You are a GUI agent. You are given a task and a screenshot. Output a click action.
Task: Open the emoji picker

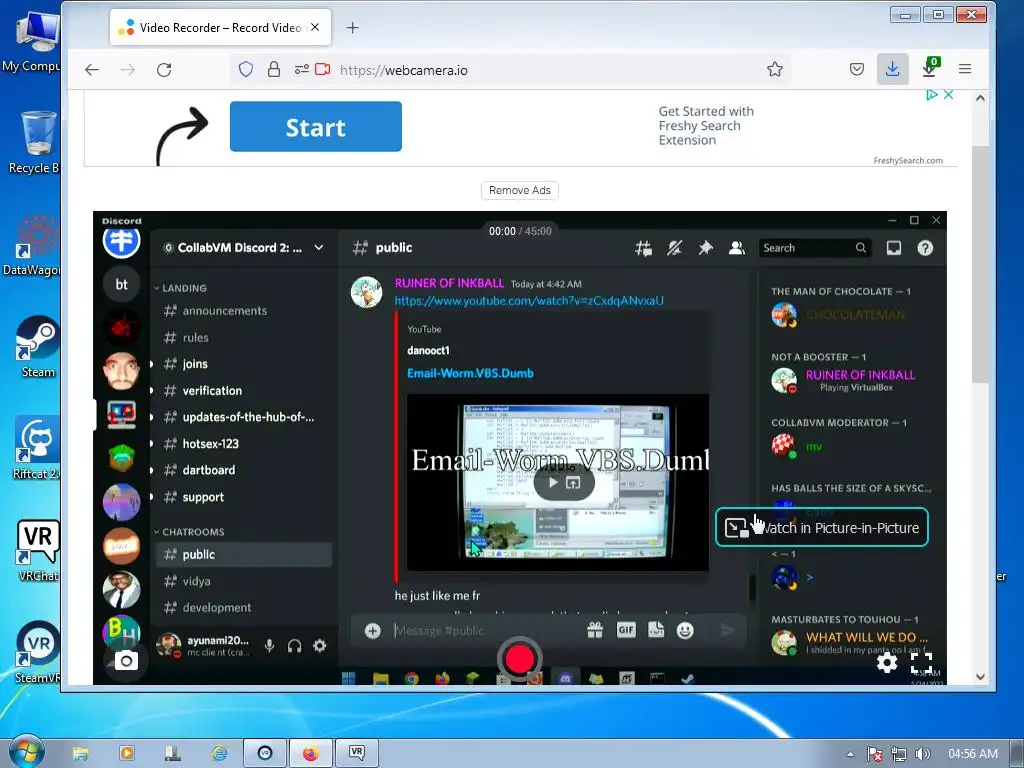tap(685, 630)
